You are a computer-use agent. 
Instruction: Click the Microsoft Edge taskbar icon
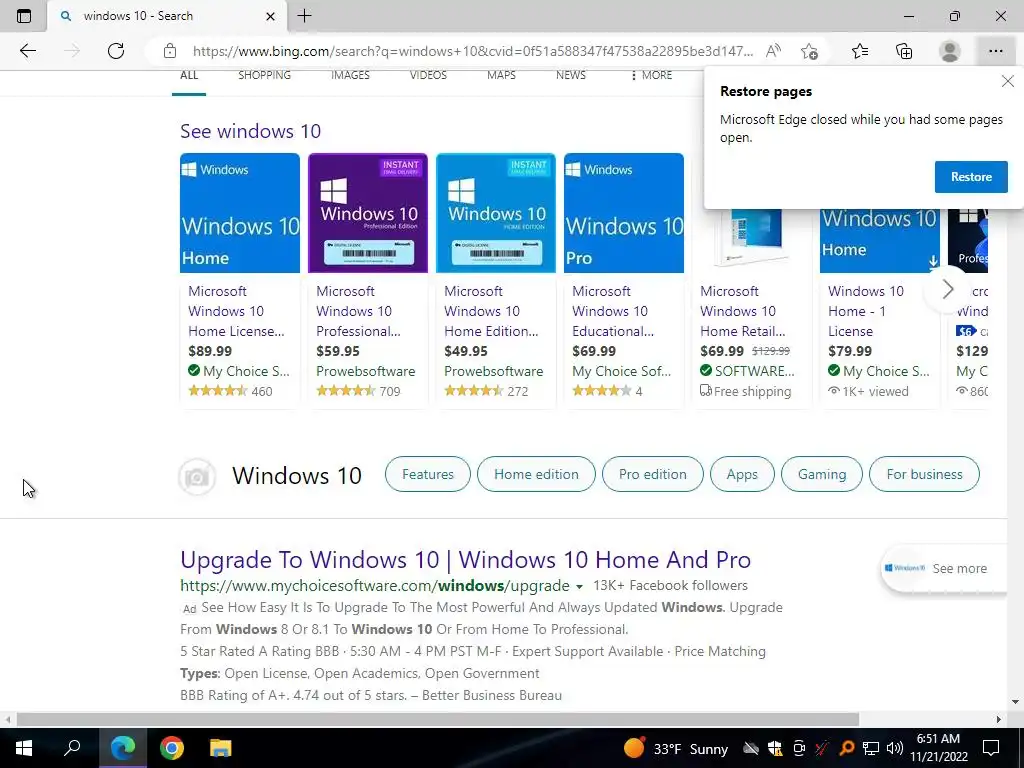click(x=123, y=748)
